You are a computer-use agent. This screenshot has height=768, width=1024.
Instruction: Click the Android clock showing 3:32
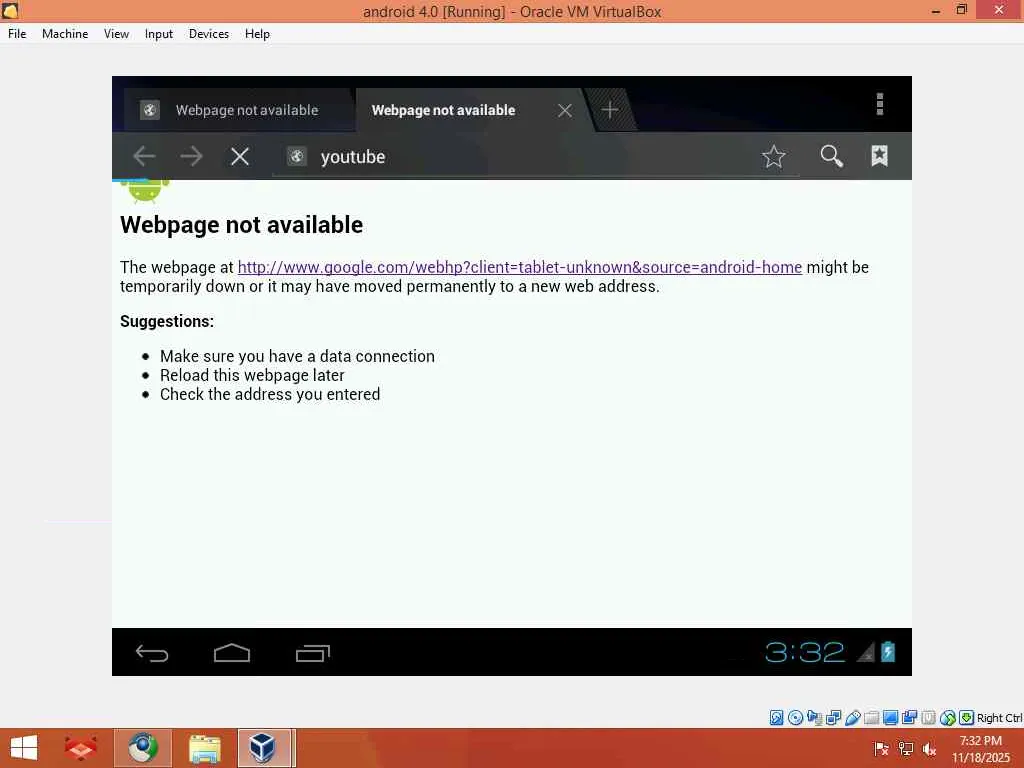(805, 652)
